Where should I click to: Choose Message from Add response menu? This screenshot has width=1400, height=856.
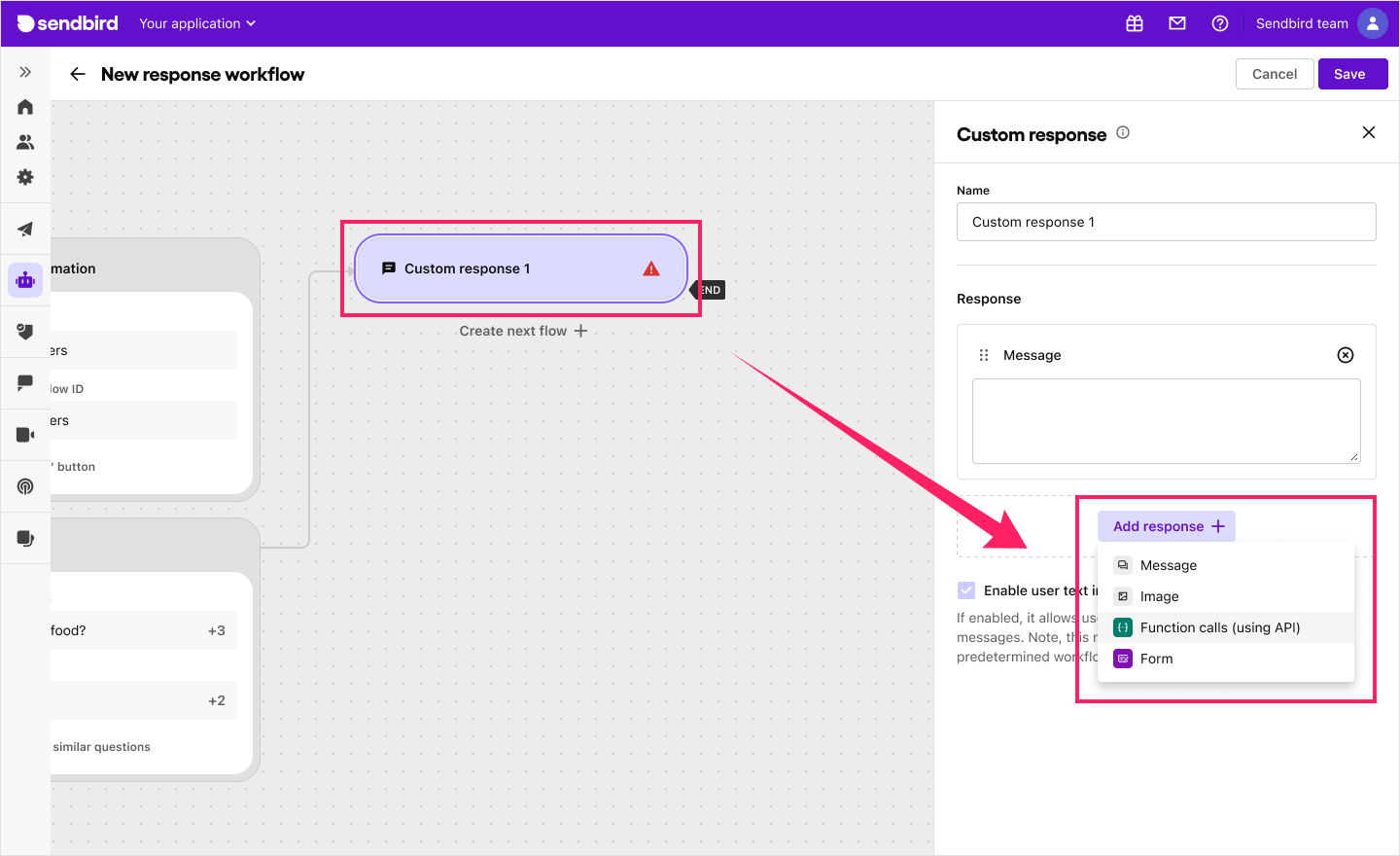(1226, 565)
